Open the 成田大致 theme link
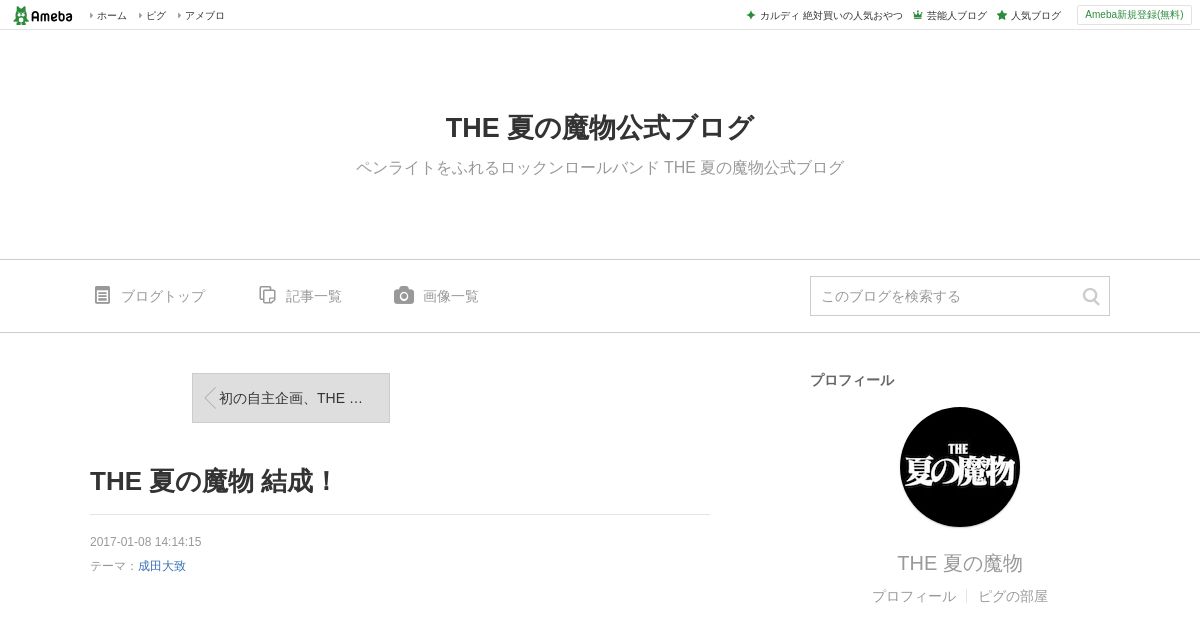The image size is (1200, 630). click(x=162, y=566)
